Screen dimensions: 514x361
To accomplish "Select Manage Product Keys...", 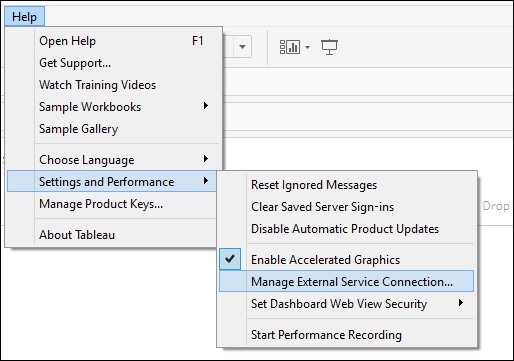I will pos(112,204).
